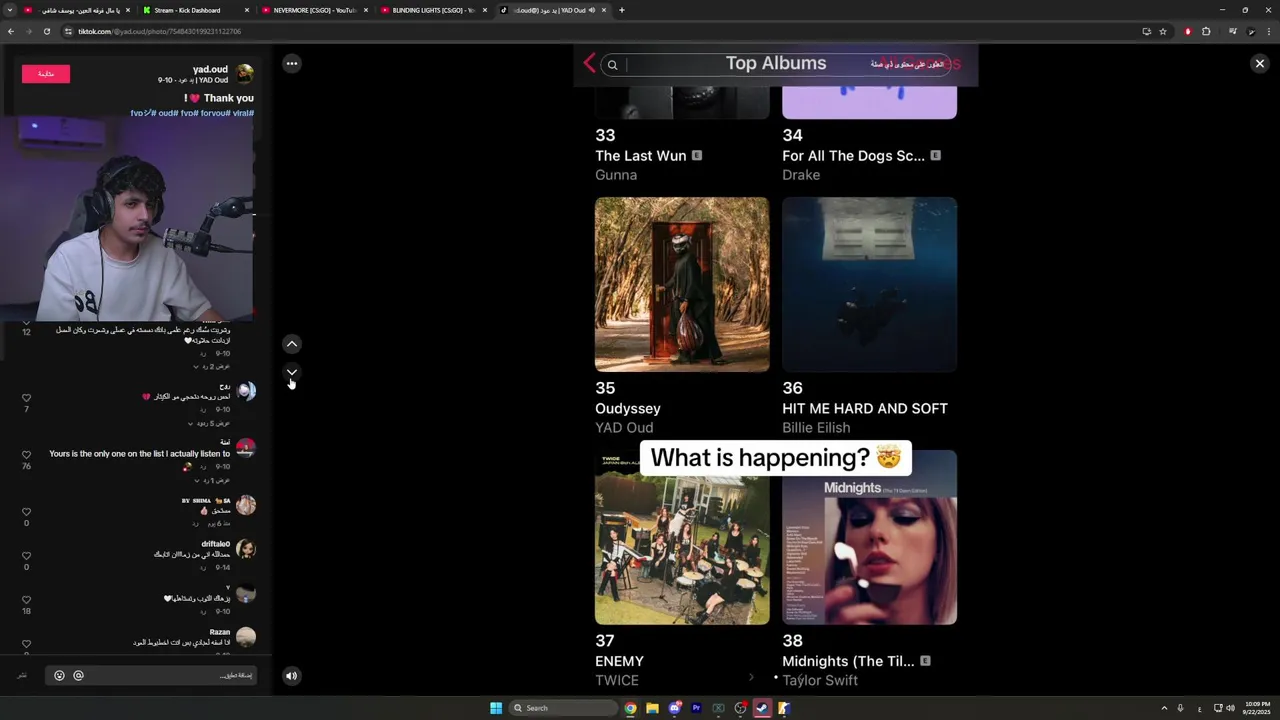Screen dimensions: 1280x720
Task: Click the @ mention icon in the comment box
Action: 78,676
